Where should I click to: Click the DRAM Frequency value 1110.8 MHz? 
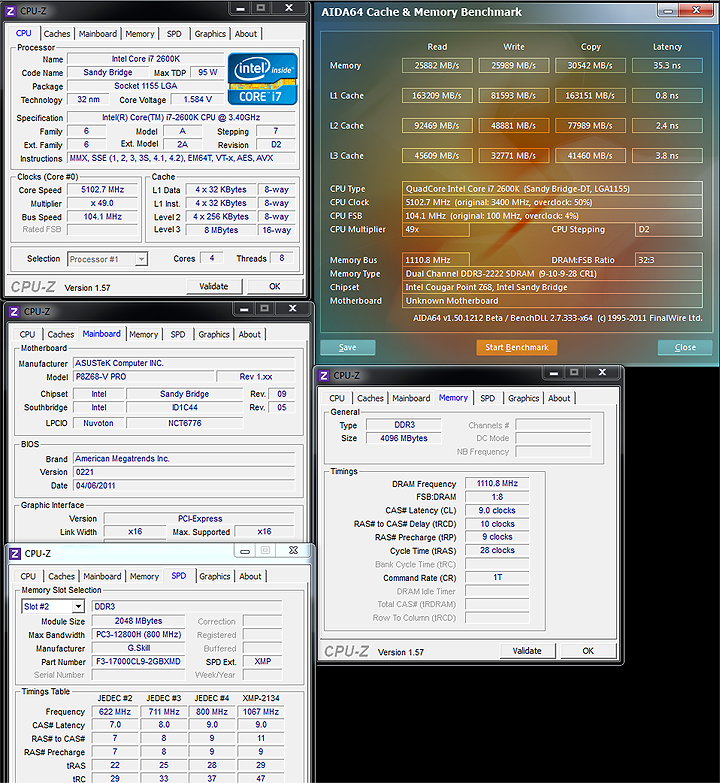point(497,483)
